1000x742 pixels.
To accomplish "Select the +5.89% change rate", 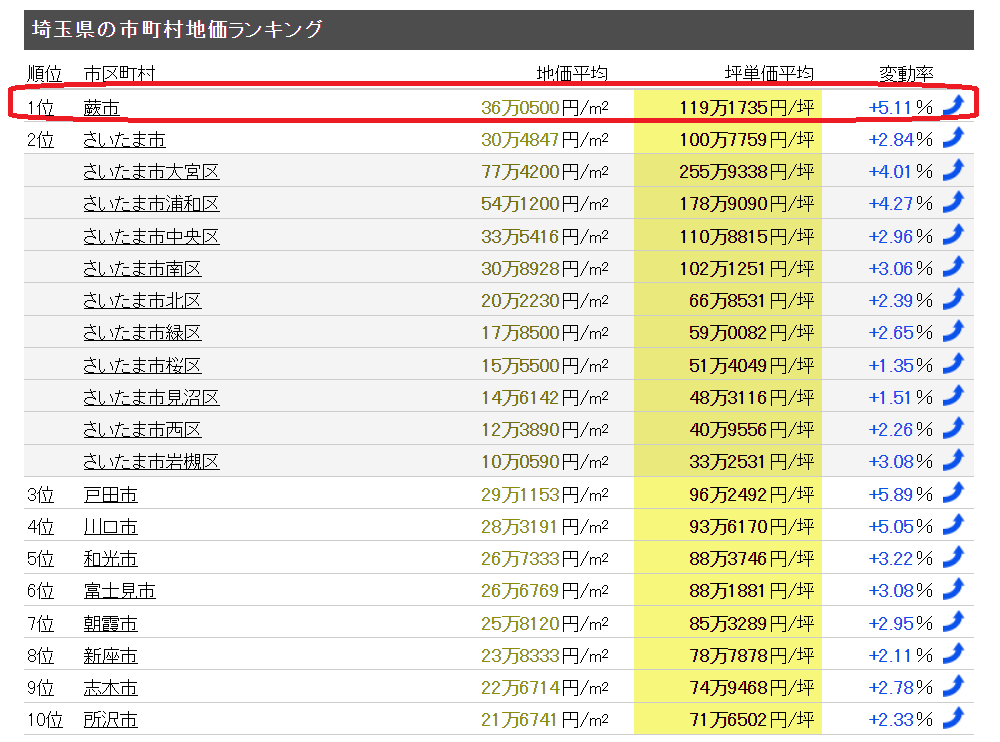I will pyautogui.click(x=901, y=494).
